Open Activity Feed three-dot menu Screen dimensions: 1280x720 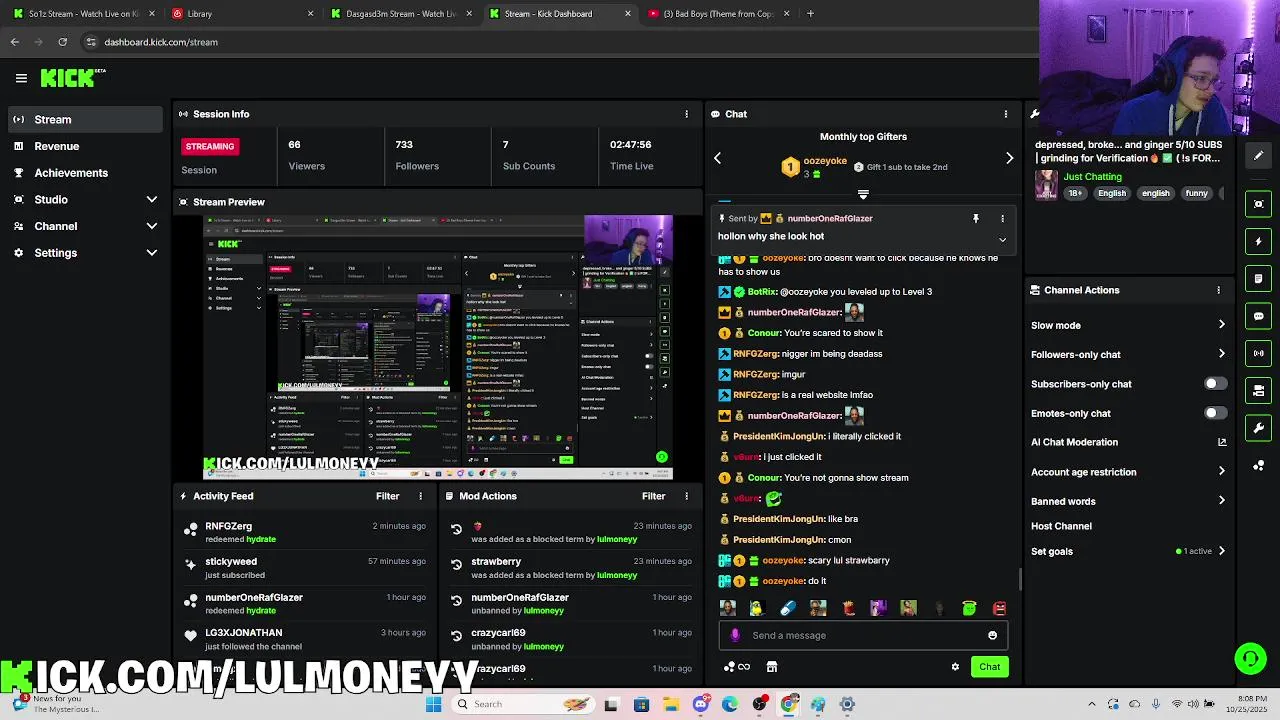420,496
